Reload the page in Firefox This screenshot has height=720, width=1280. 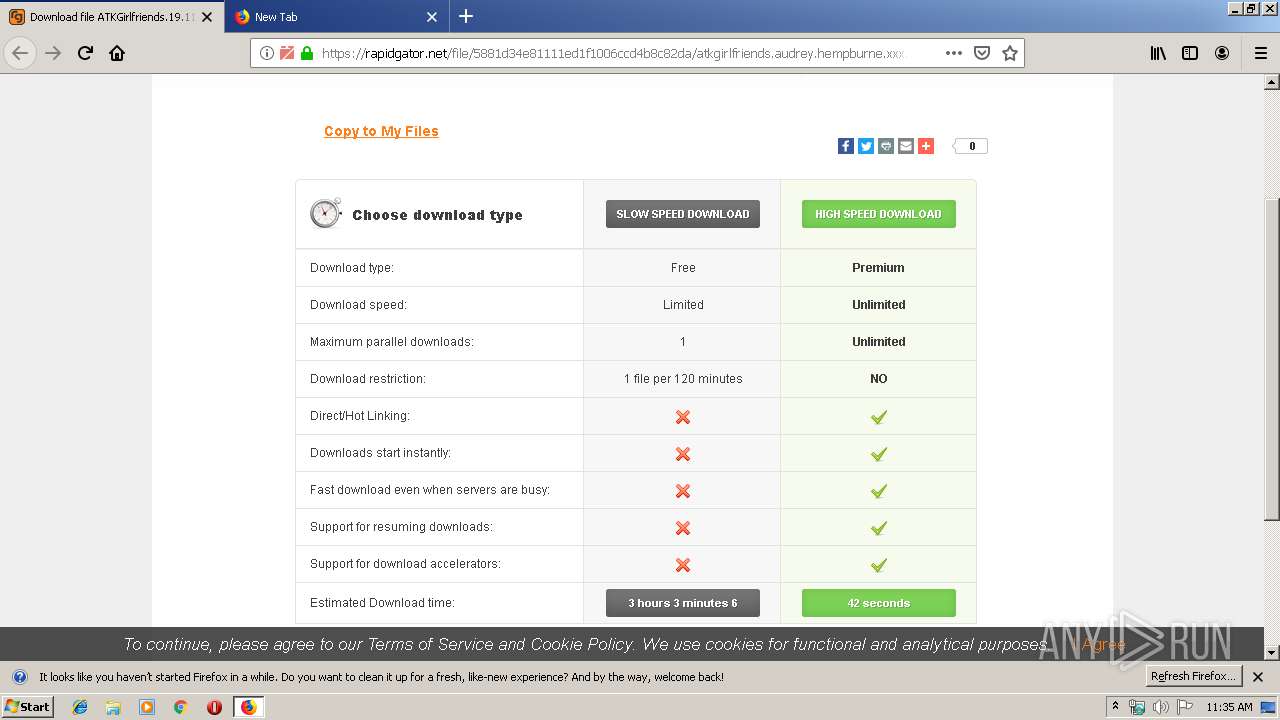pos(85,53)
